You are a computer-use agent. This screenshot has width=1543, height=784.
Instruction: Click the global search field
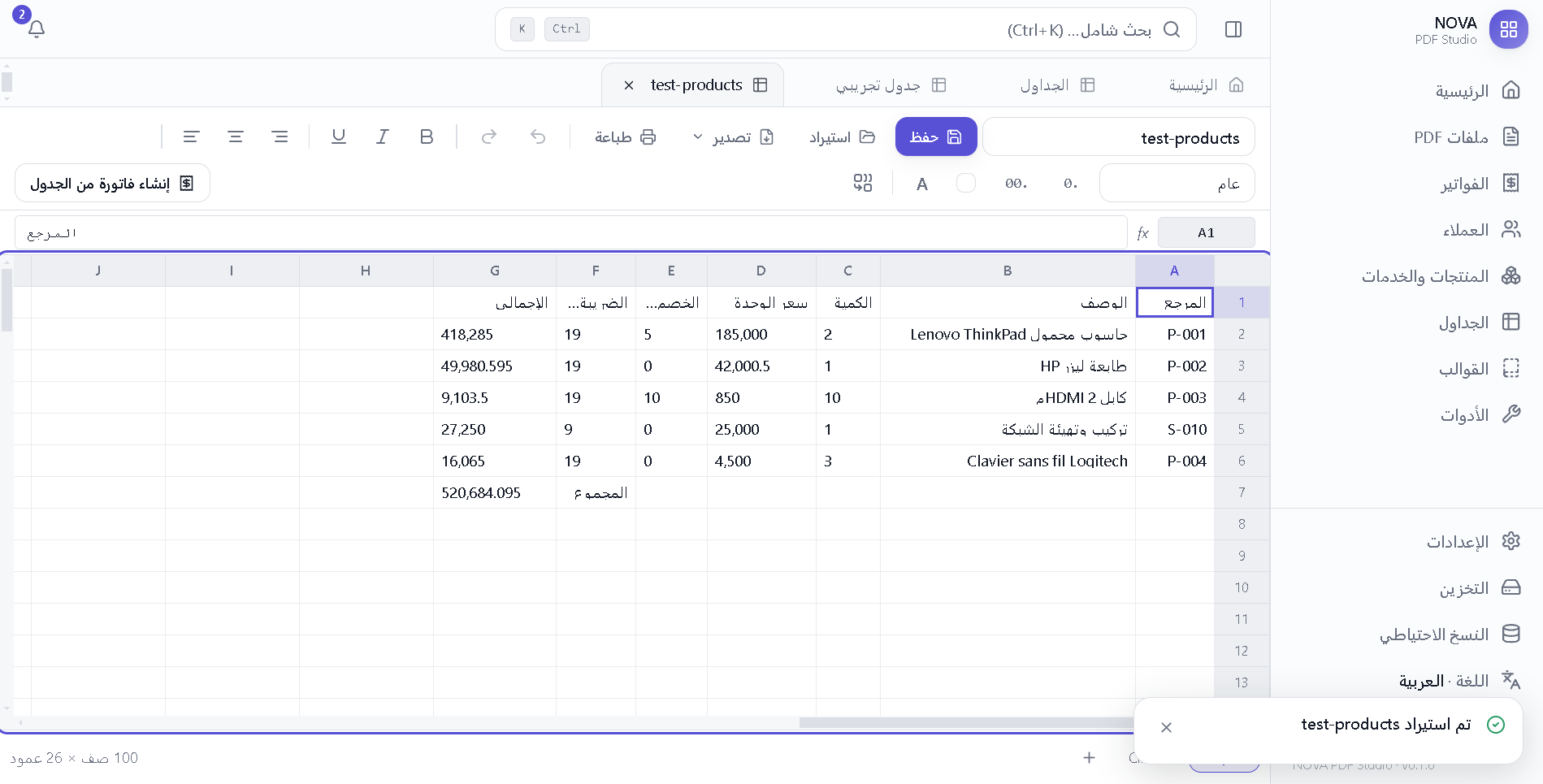point(845,29)
